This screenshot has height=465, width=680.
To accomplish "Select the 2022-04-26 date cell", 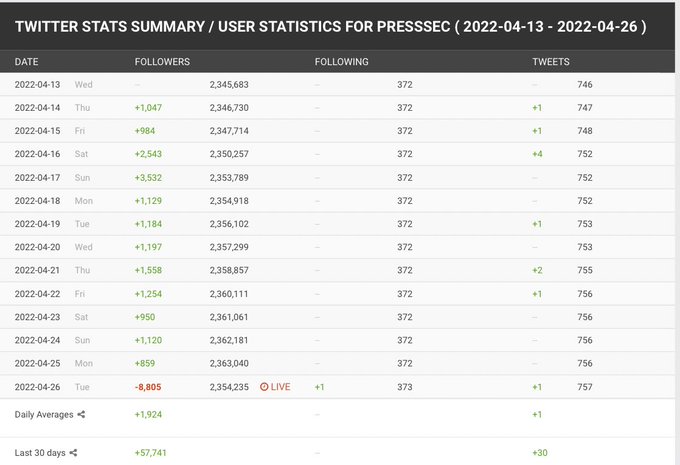I will click(x=38, y=386).
